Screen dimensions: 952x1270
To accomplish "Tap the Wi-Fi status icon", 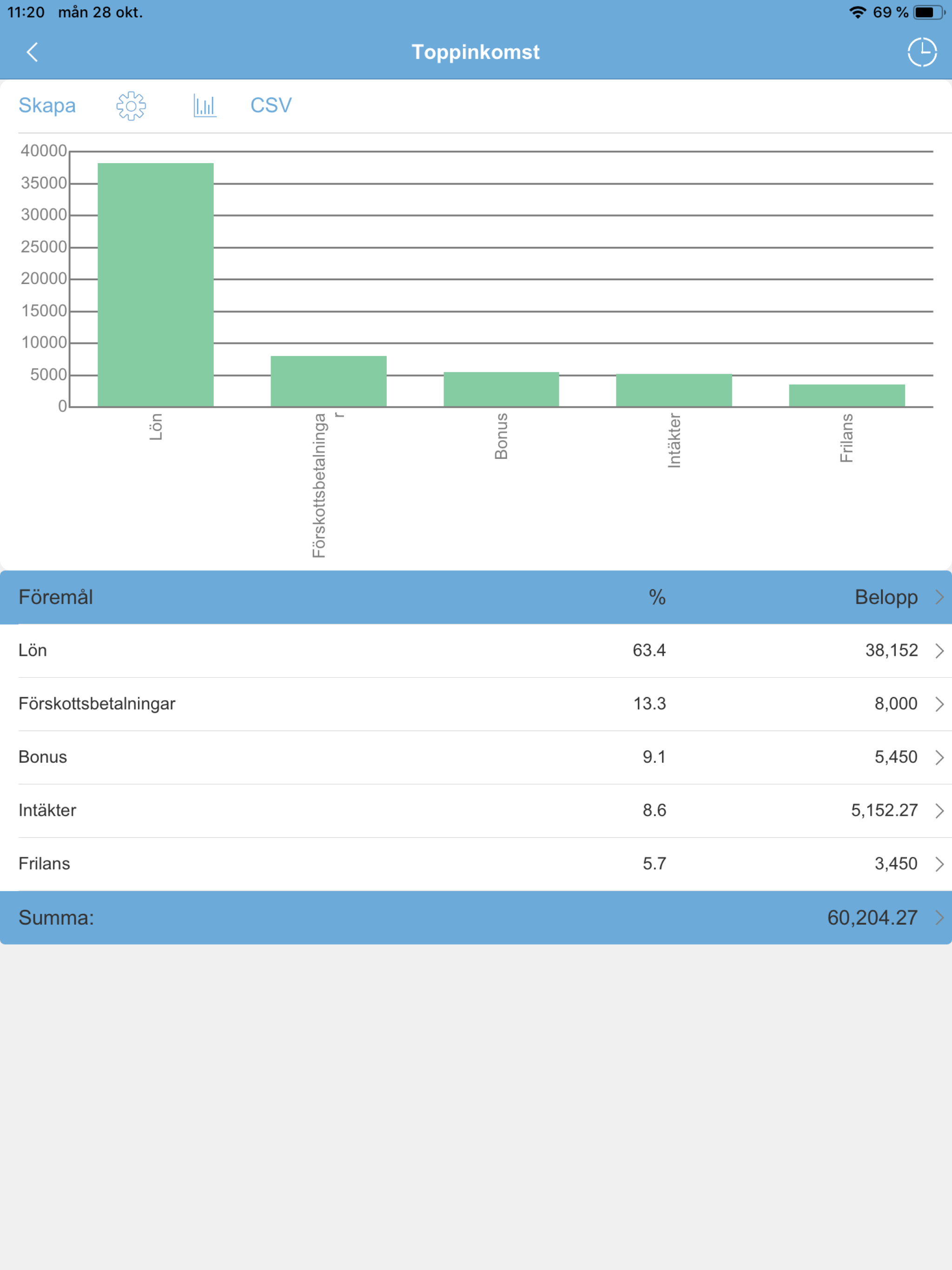I will 857,12.
